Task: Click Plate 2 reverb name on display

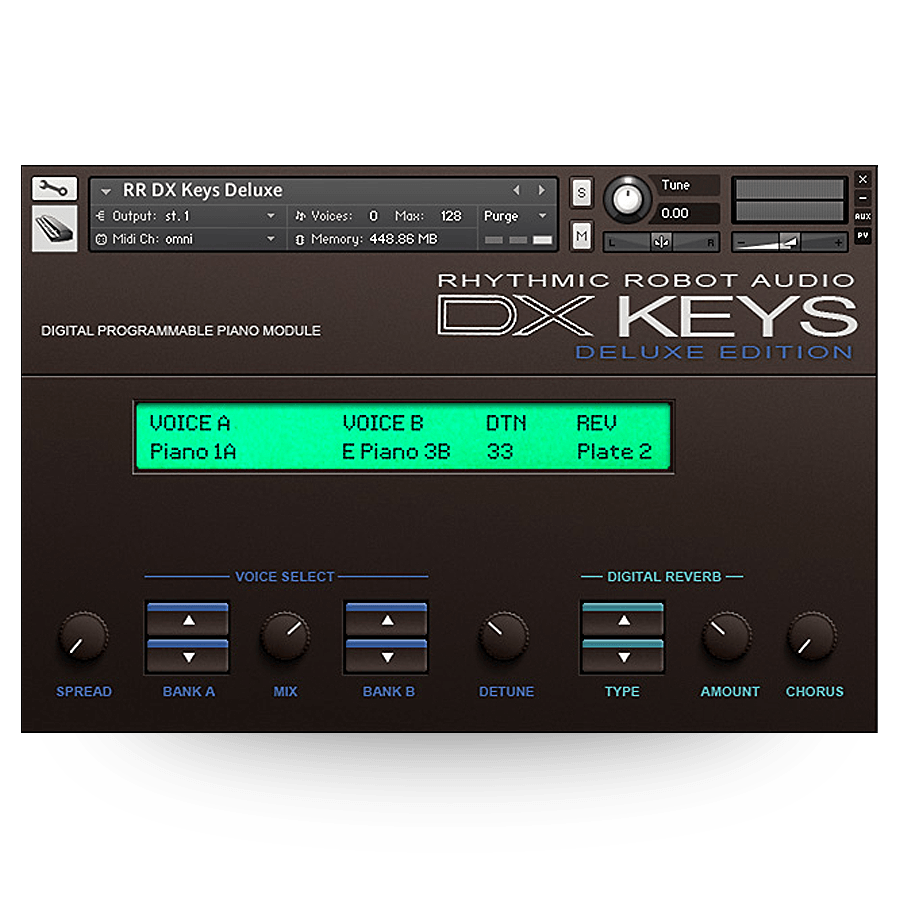Action: 614,452
